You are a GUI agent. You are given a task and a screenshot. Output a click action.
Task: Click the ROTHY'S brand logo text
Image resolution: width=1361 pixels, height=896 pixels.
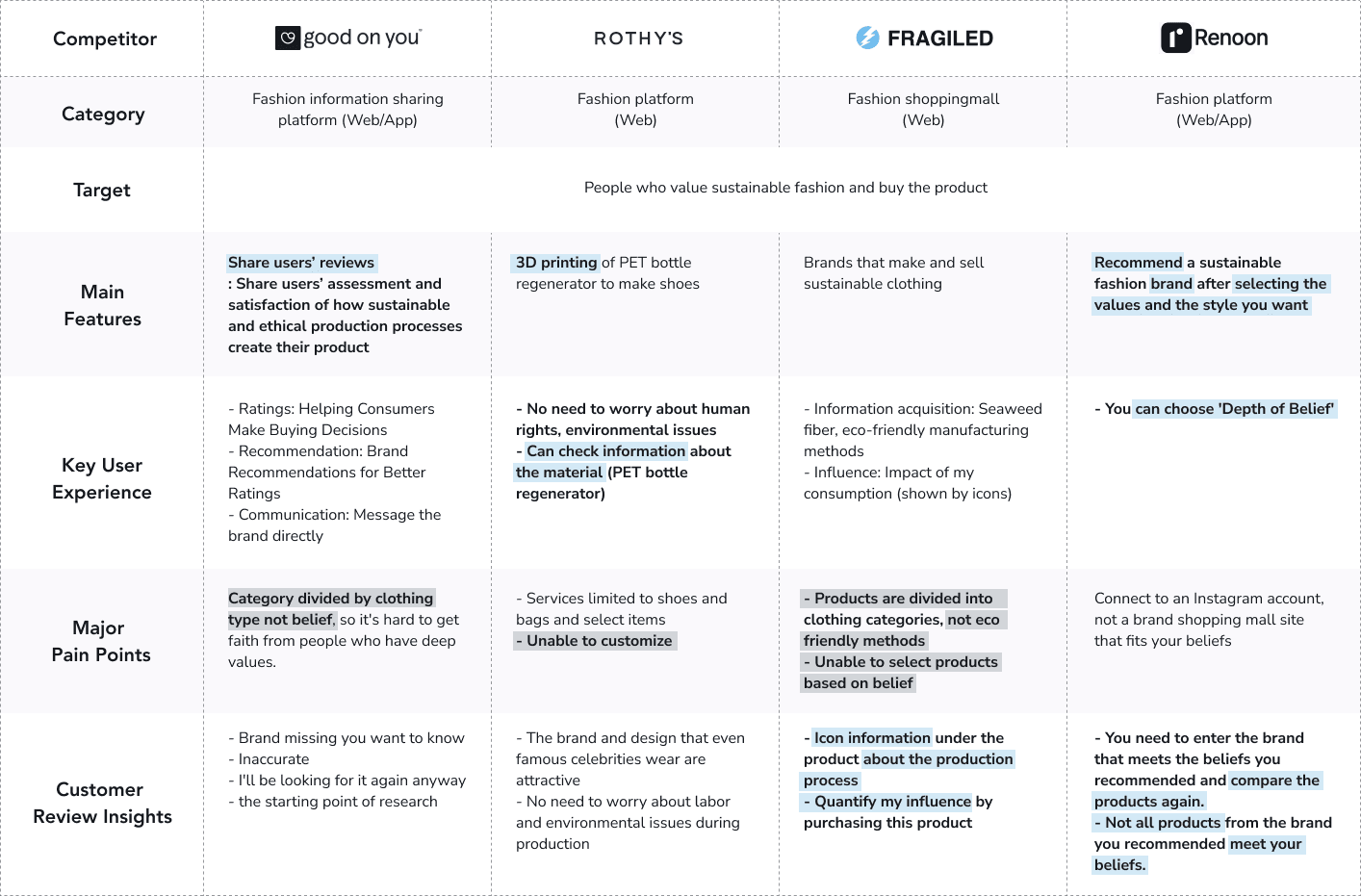(x=638, y=38)
